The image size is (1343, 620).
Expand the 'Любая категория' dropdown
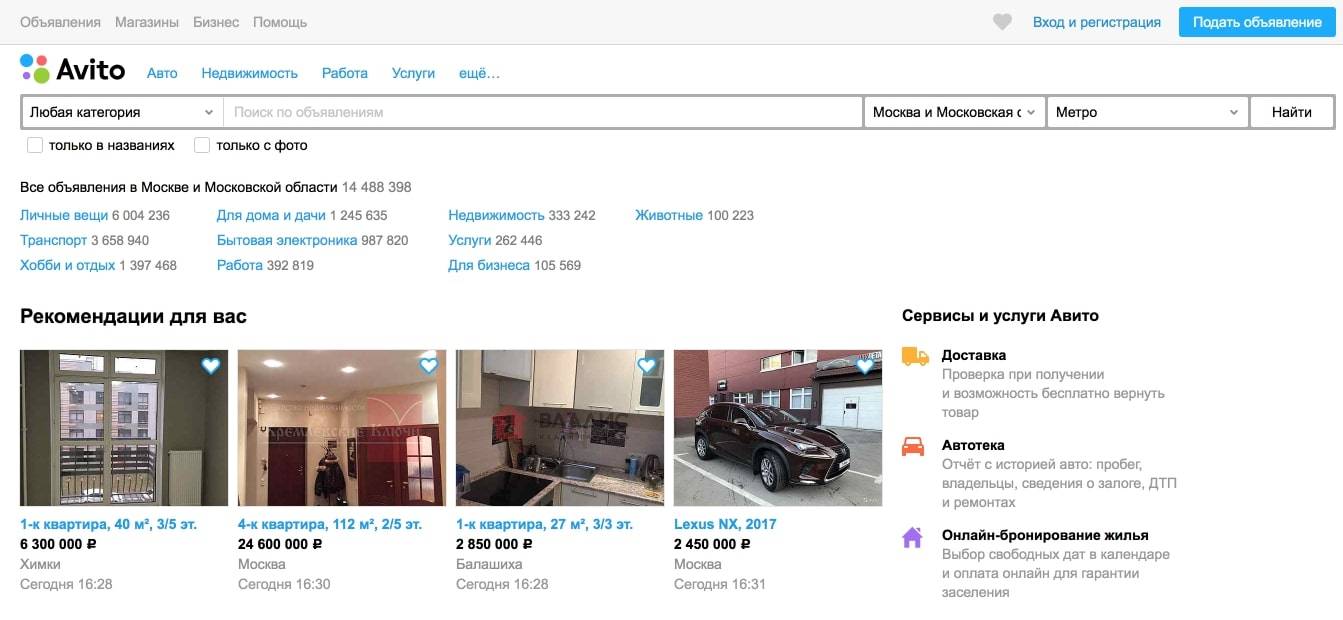click(x=122, y=112)
